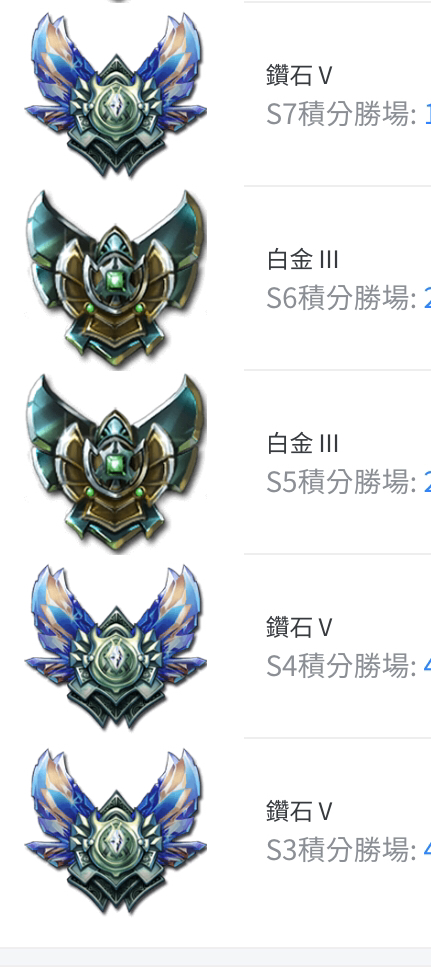431x974 pixels.
Task: Click the S4積分勝場 label
Action: click(341, 665)
